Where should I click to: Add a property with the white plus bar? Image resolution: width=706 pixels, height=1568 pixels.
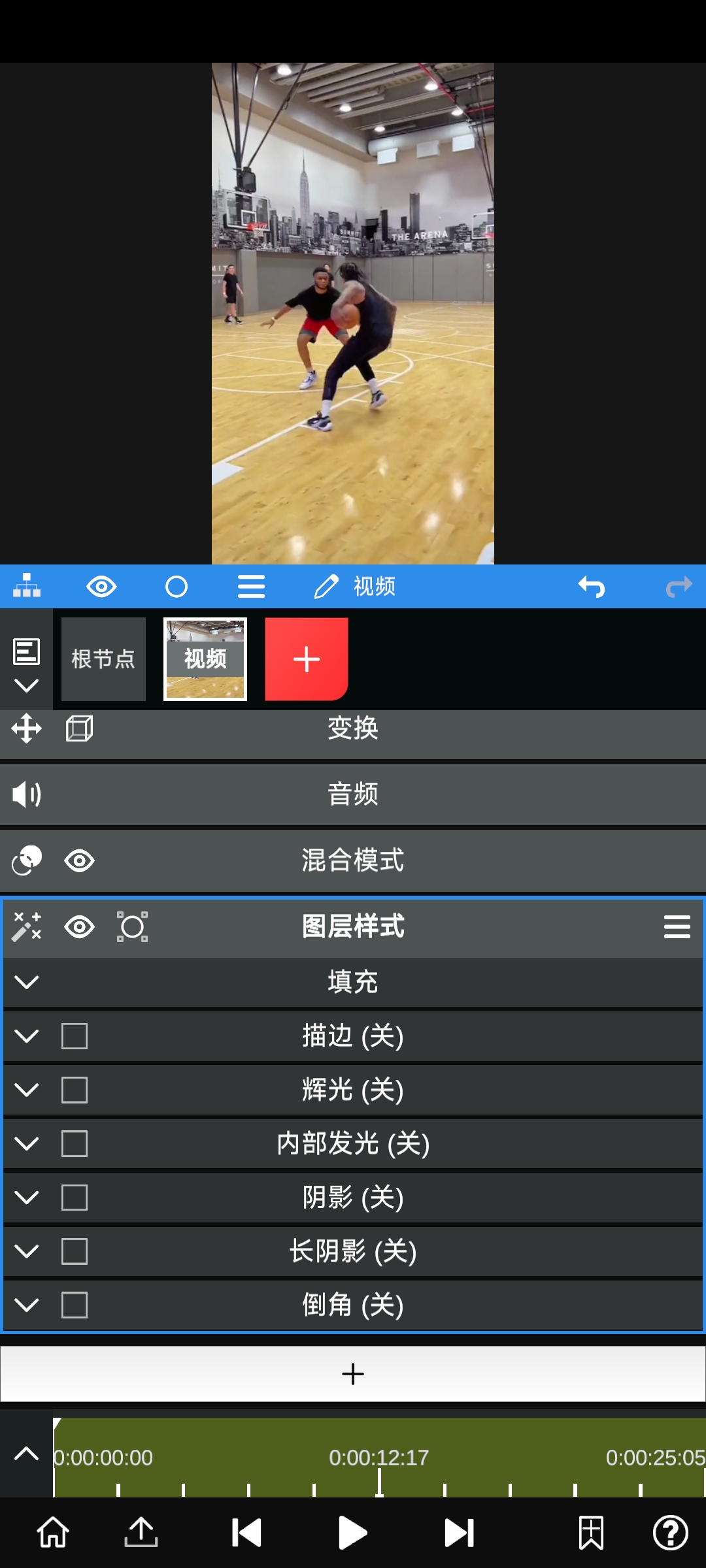[353, 1373]
